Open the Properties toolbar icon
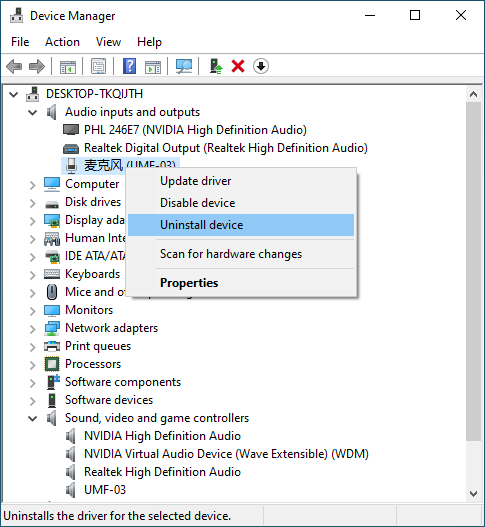This screenshot has height=527, width=485. pos(98,66)
